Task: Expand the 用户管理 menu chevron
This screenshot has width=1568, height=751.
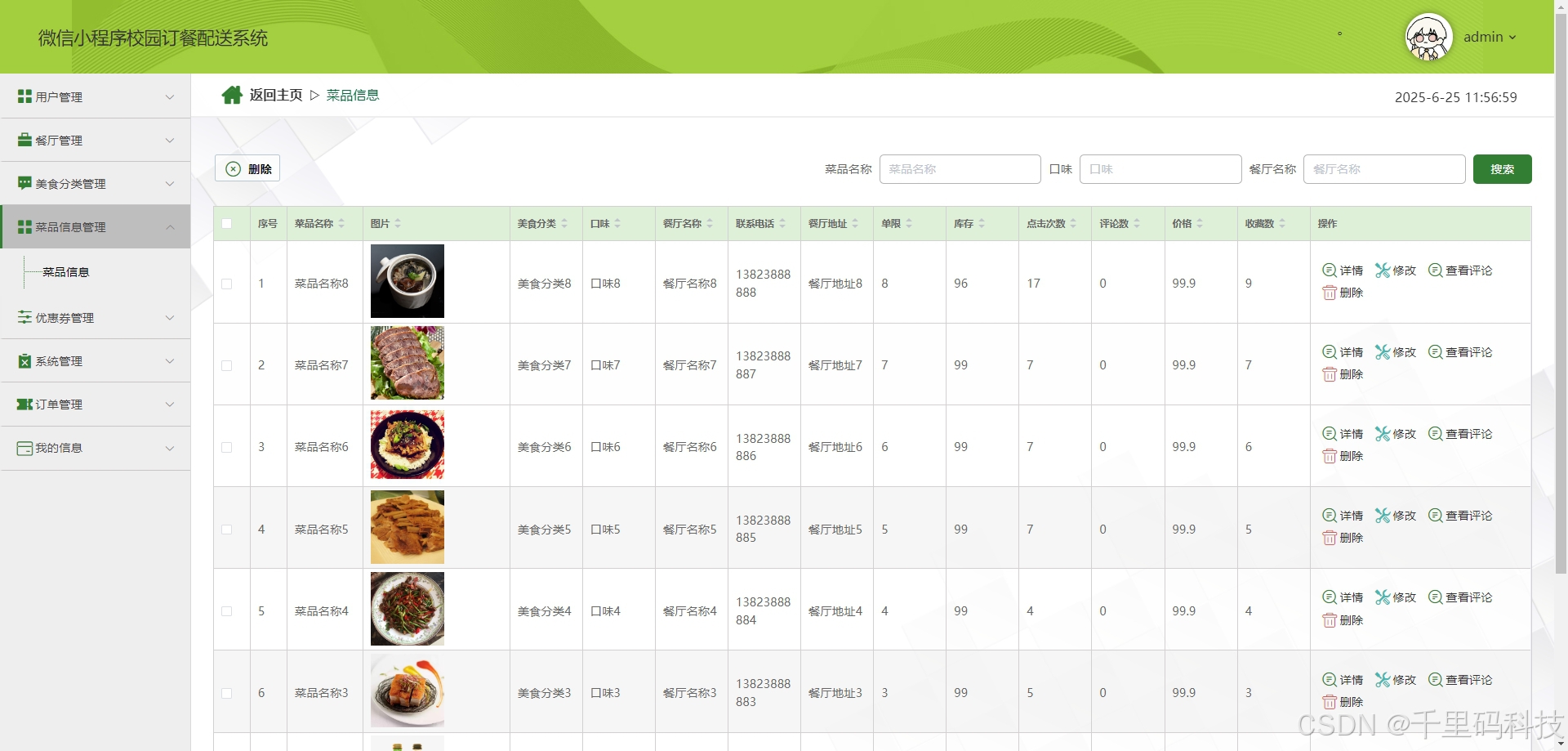Action: (x=170, y=97)
